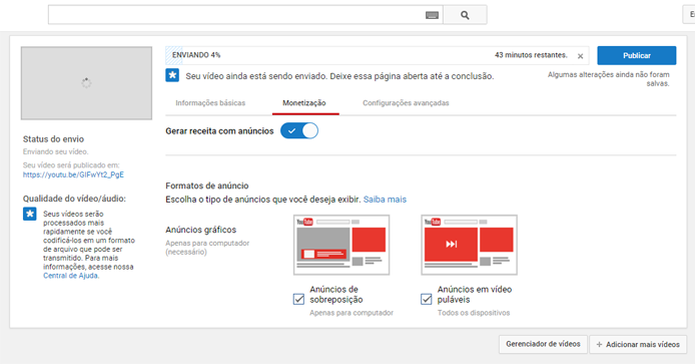Click 'Algumas alterações ainda não foram salvas' notice

pos(609,79)
